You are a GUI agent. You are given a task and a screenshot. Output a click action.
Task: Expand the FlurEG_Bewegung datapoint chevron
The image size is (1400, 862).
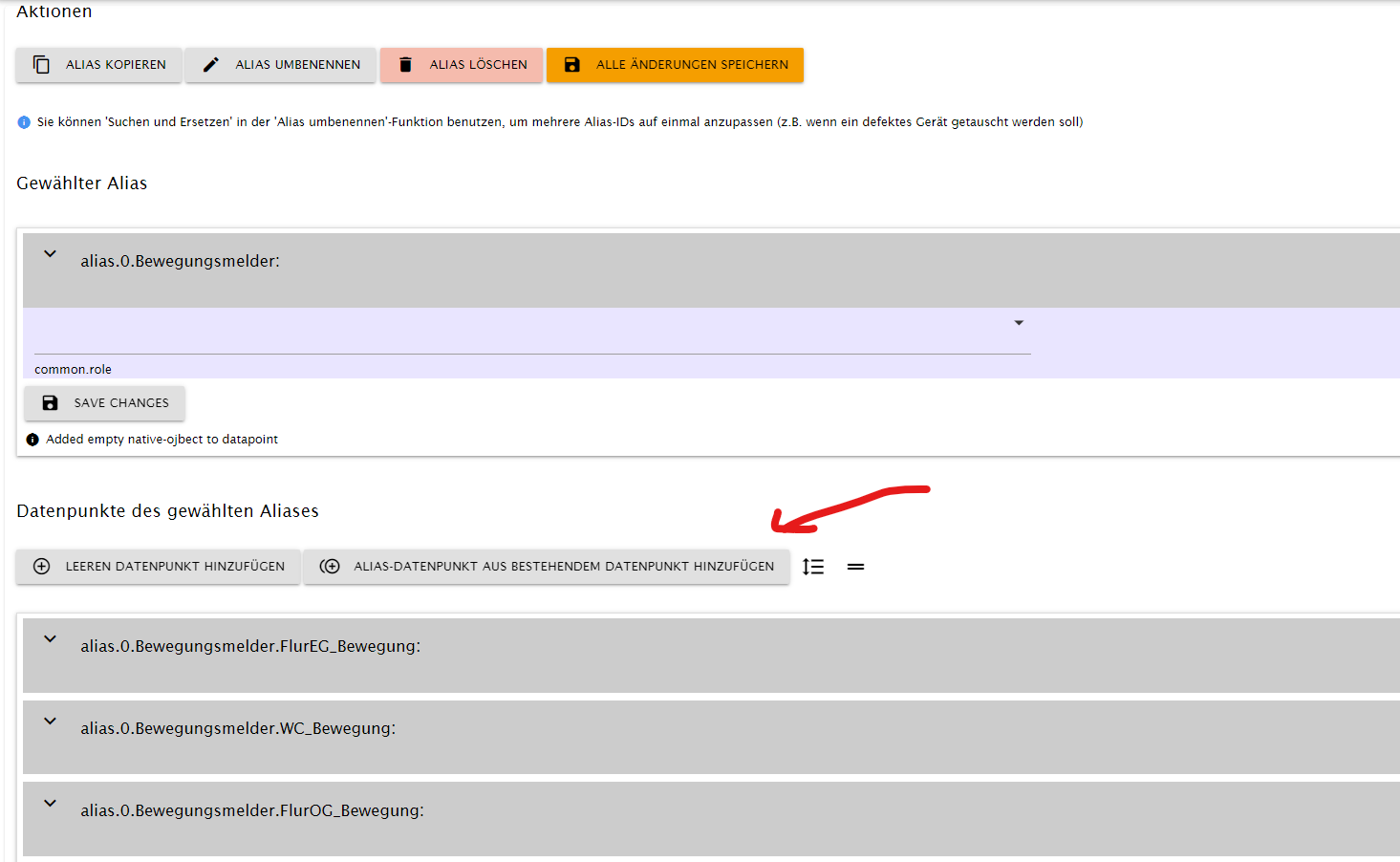click(x=50, y=639)
